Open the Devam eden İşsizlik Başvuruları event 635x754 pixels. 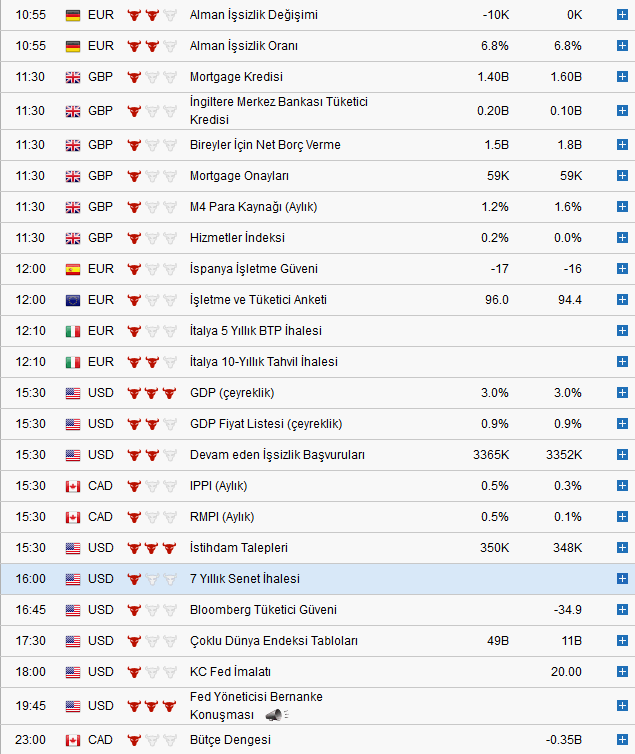(277, 455)
